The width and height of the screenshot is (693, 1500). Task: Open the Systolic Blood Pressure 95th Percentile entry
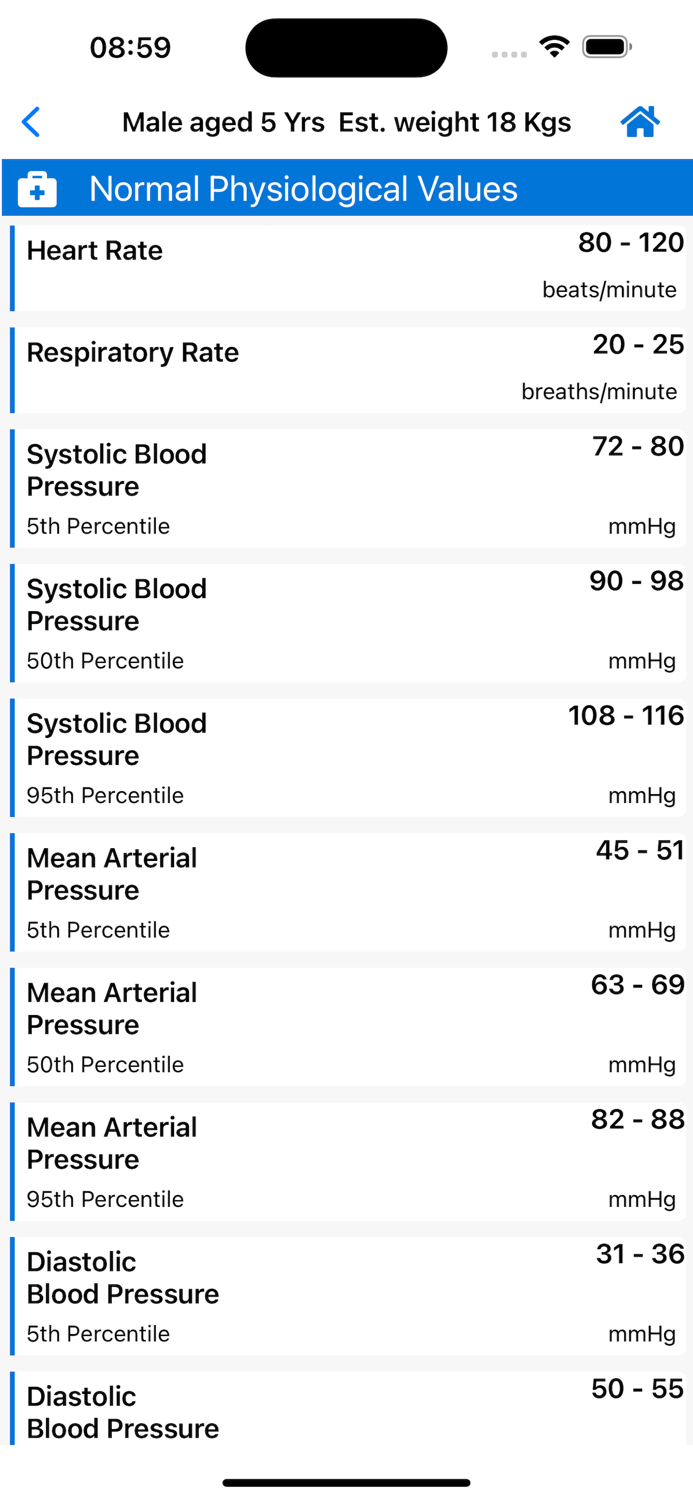[x=346, y=757]
